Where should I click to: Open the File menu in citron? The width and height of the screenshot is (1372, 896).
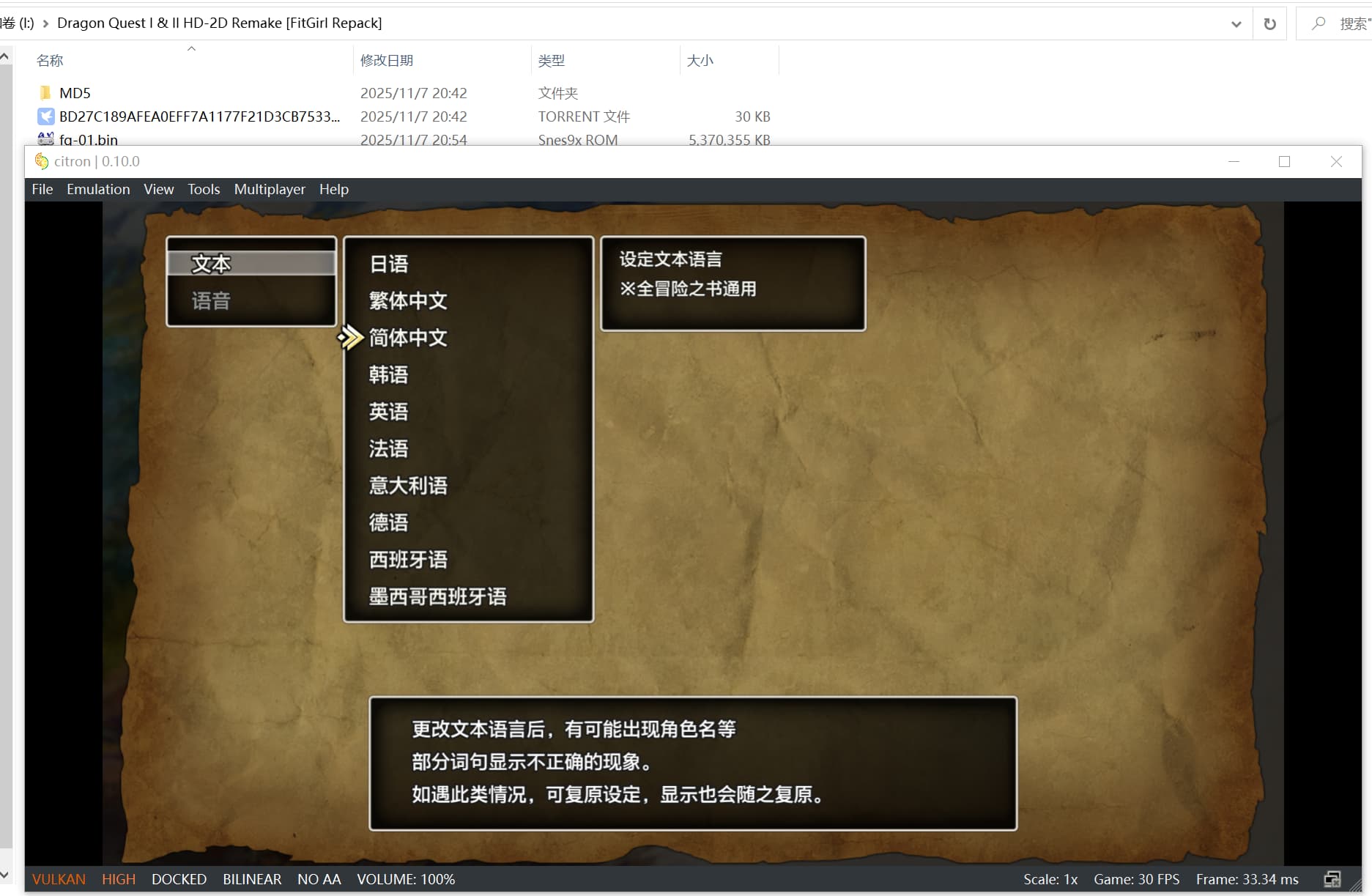(42, 189)
